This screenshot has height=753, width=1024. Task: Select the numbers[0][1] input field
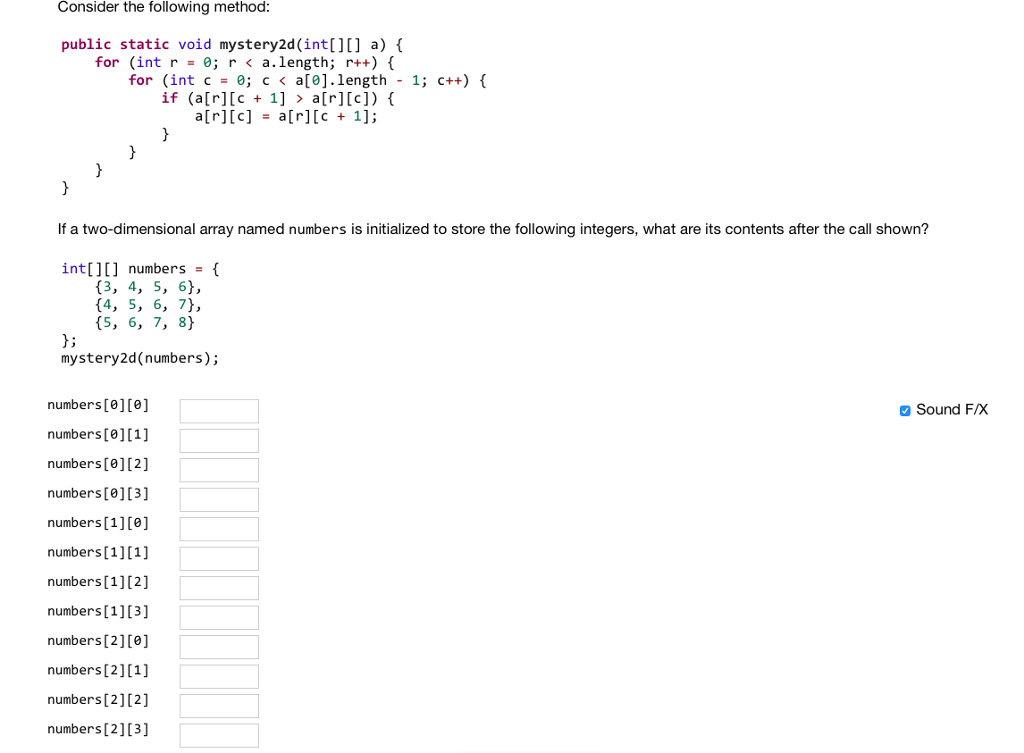[218, 440]
